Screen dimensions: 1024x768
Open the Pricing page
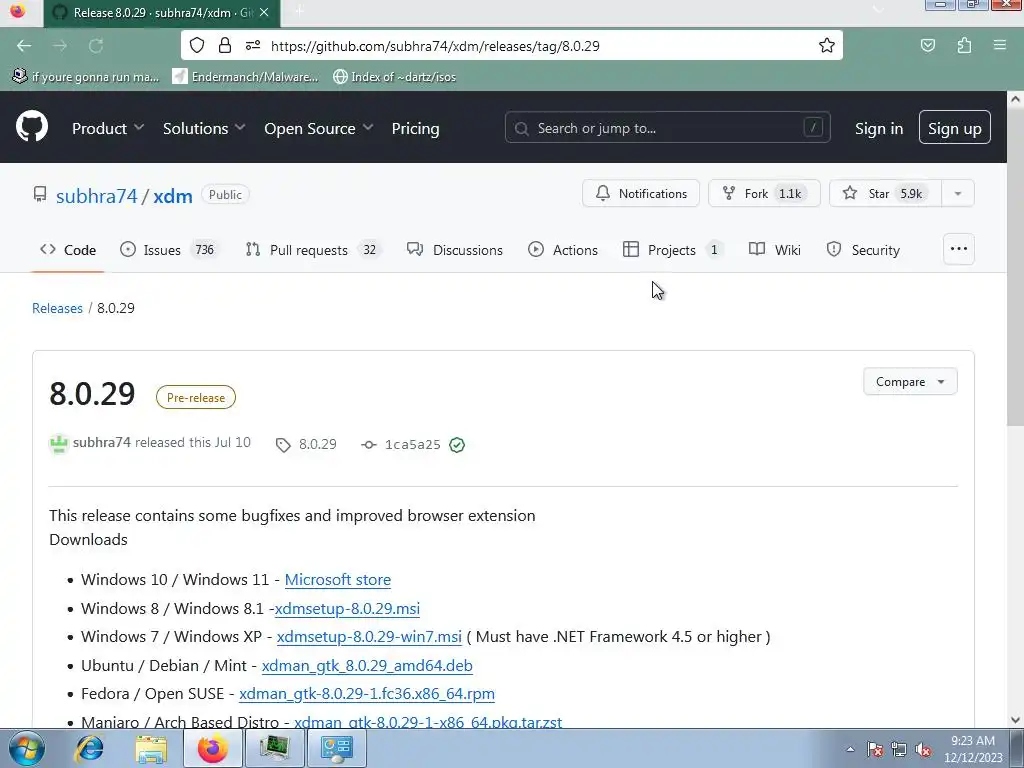[415, 128]
